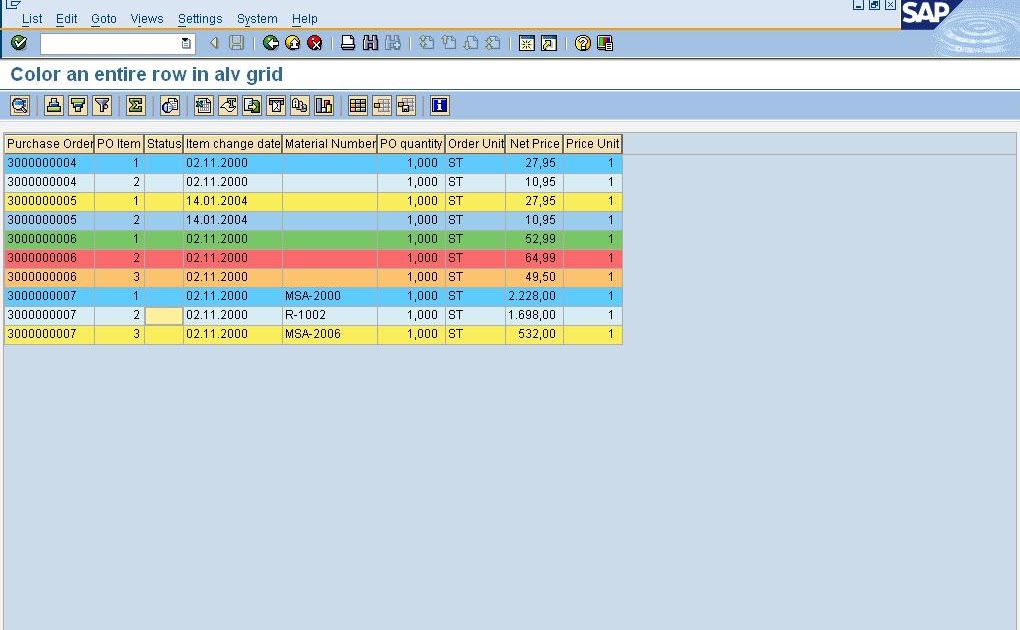
Task: Click the blue Information icon
Action: (x=438, y=105)
